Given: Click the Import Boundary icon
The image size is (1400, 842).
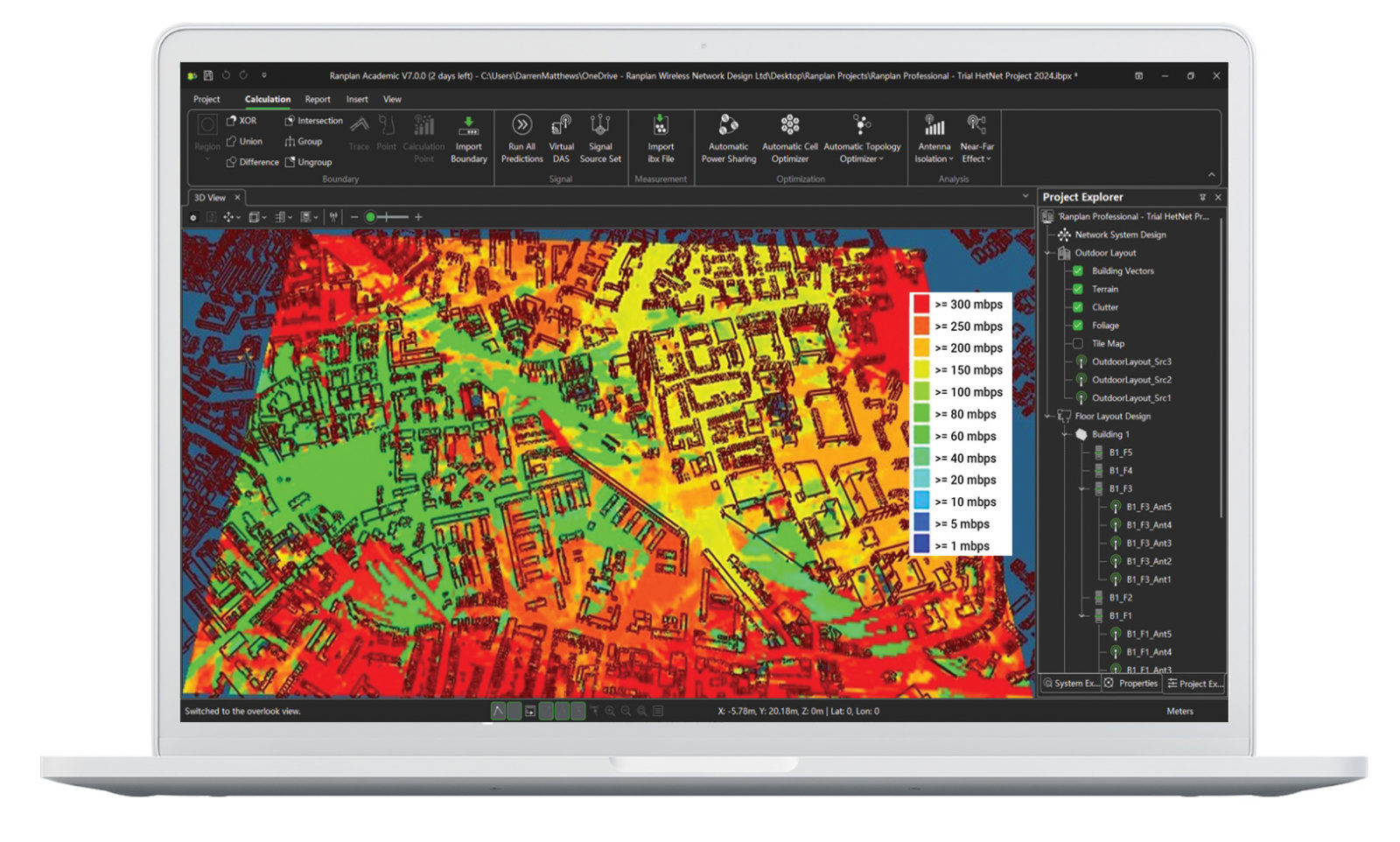Looking at the screenshot, I should coord(469,126).
